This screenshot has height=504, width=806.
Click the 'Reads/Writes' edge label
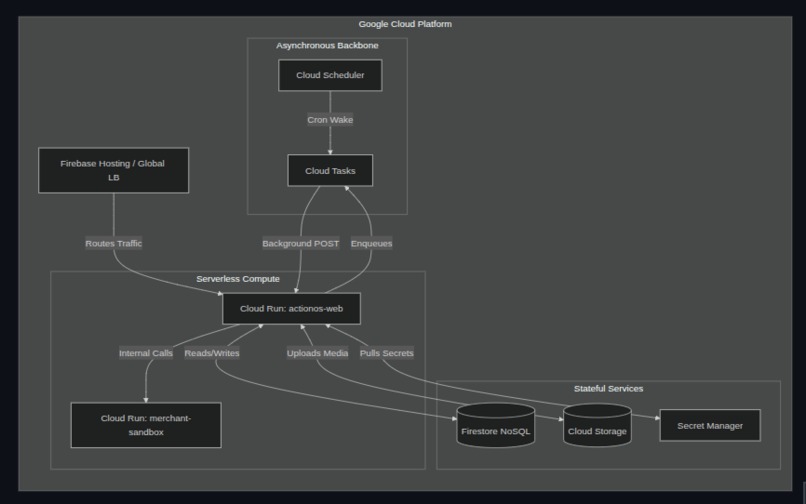(212, 353)
